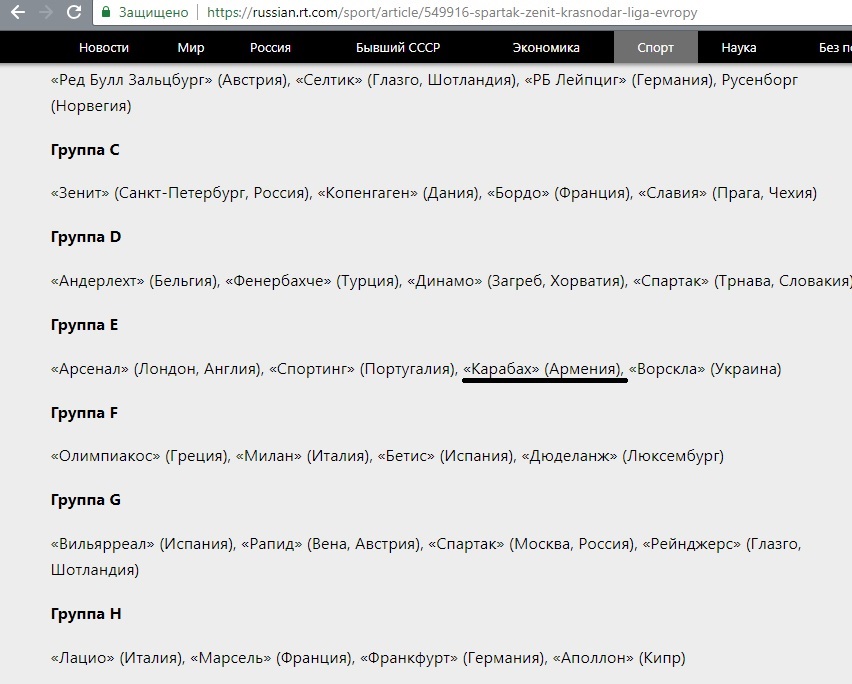Image resolution: width=852 pixels, height=684 pixels.
Task: Select the highlighted Спорт tab
Action: point(655,48)
